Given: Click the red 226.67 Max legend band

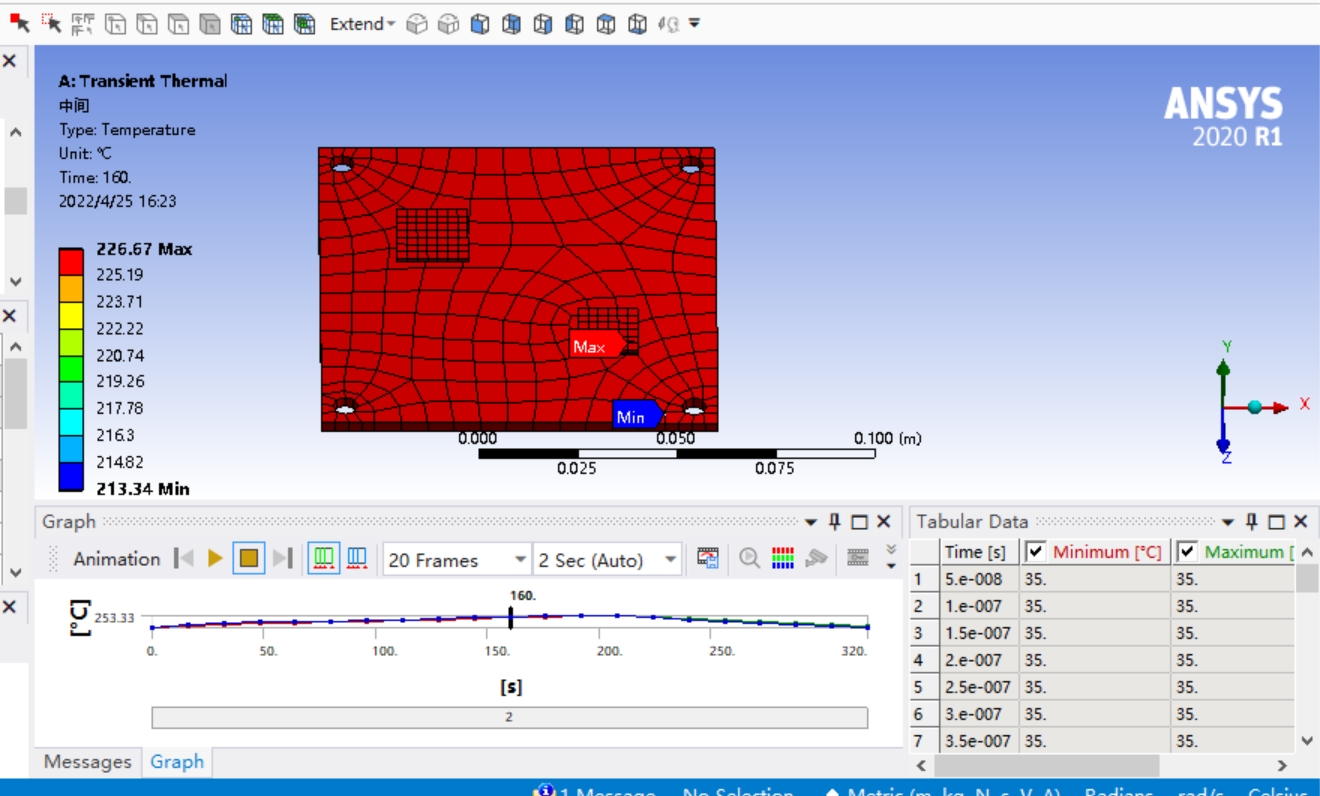Looking at the screenshot, I should pyautogui.click(x=71, y=261).
